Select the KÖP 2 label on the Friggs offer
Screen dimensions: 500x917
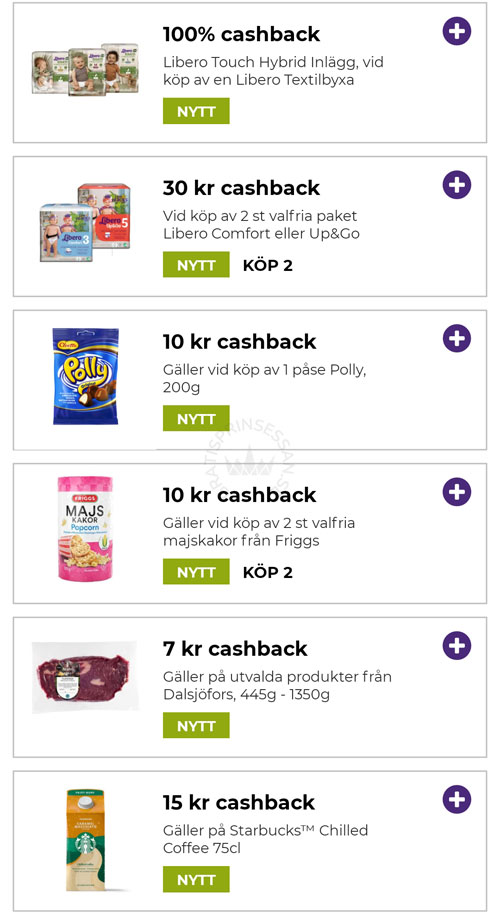tap(268, 573)
